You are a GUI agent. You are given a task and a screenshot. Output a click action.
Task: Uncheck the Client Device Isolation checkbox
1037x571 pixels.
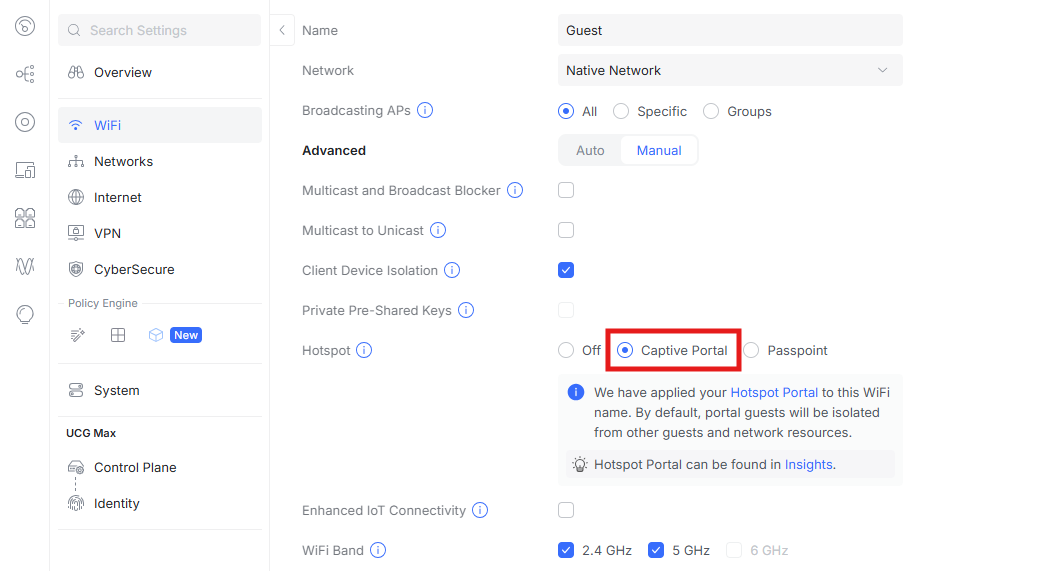click(x=566, y=270)
